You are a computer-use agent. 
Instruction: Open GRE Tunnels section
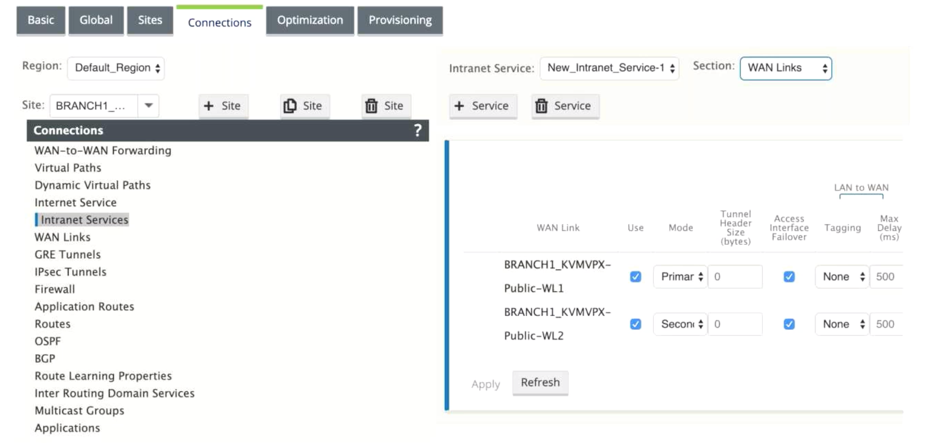tap(68, 255)
